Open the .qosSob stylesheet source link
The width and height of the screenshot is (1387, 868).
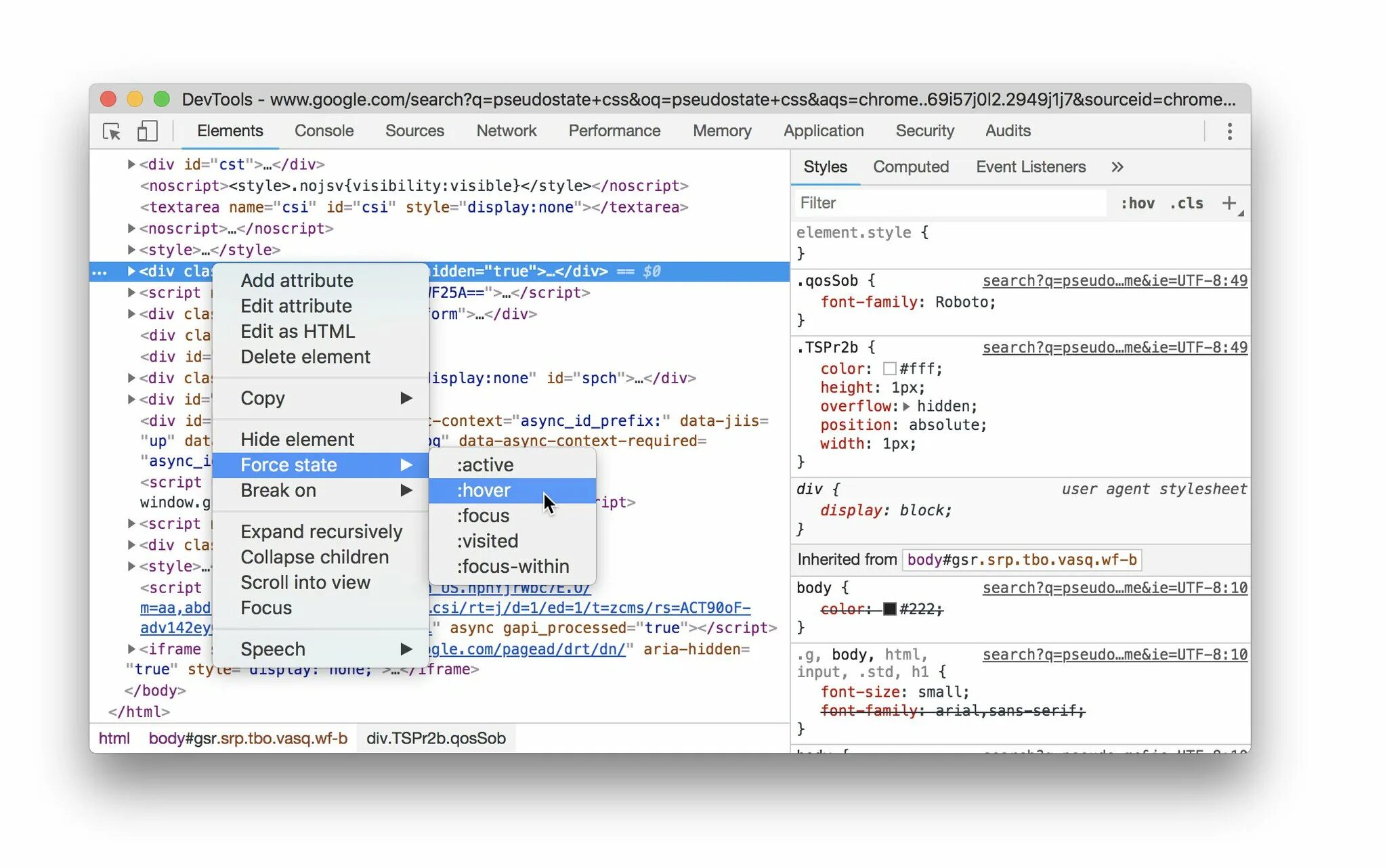(1114, 280)
